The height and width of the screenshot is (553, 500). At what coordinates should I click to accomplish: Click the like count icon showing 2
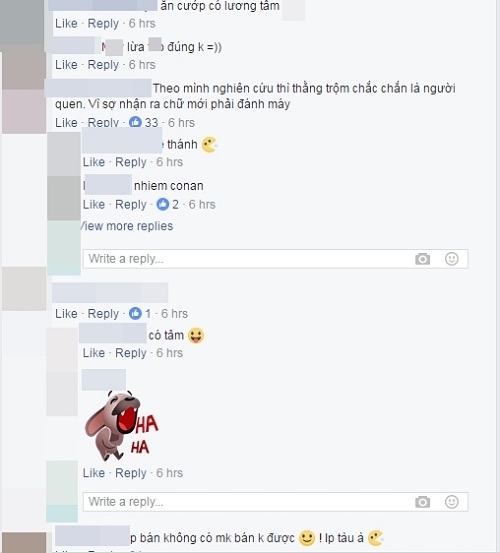point(163,204)
